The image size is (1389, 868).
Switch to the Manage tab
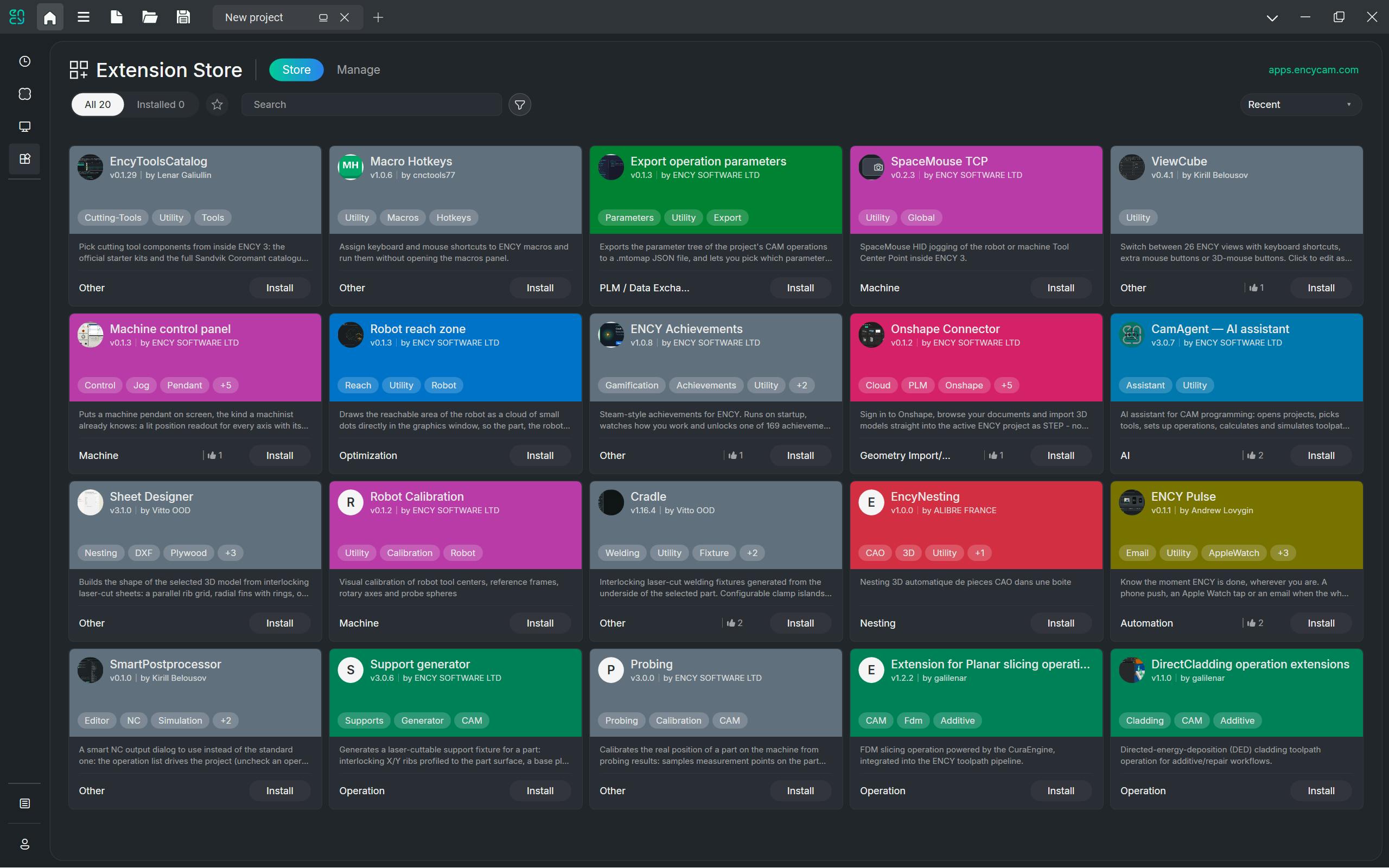358,69
